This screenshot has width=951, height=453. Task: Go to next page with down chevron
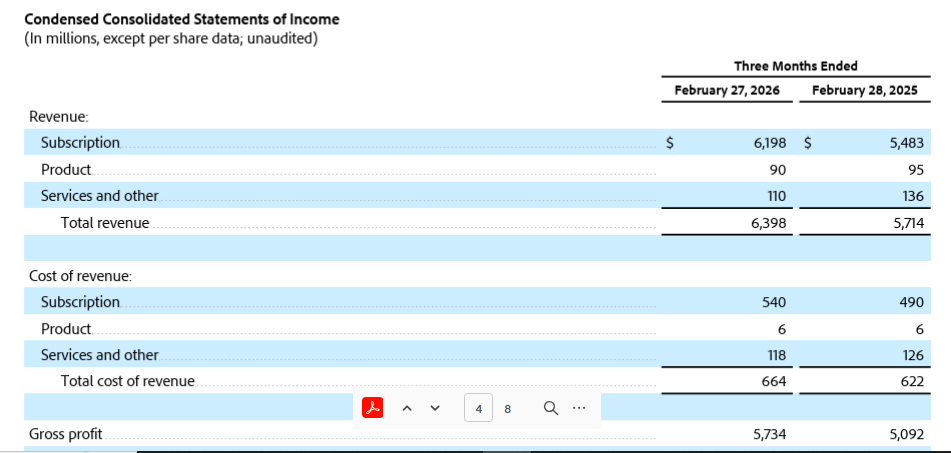point(435,408)
